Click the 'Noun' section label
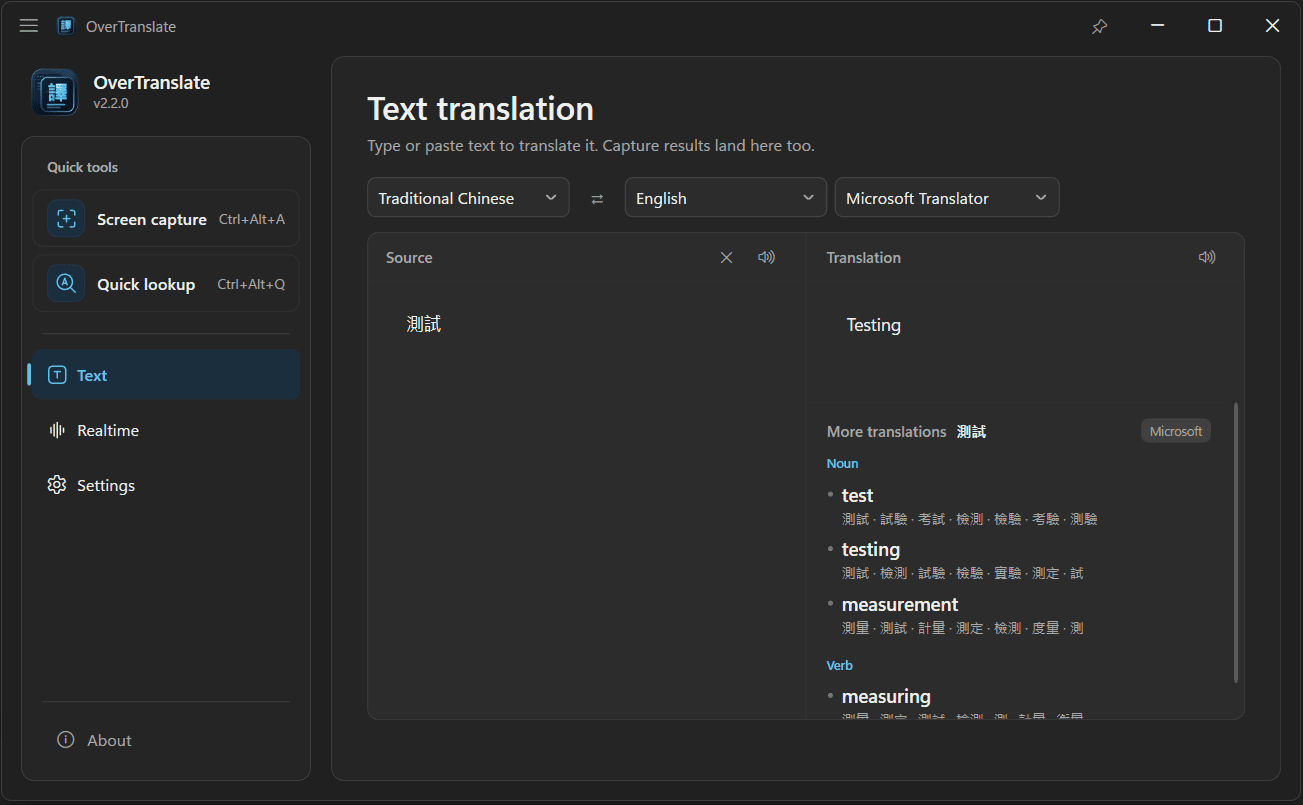The width and height of the screenshot is (1303, 805). coord(842,463)
